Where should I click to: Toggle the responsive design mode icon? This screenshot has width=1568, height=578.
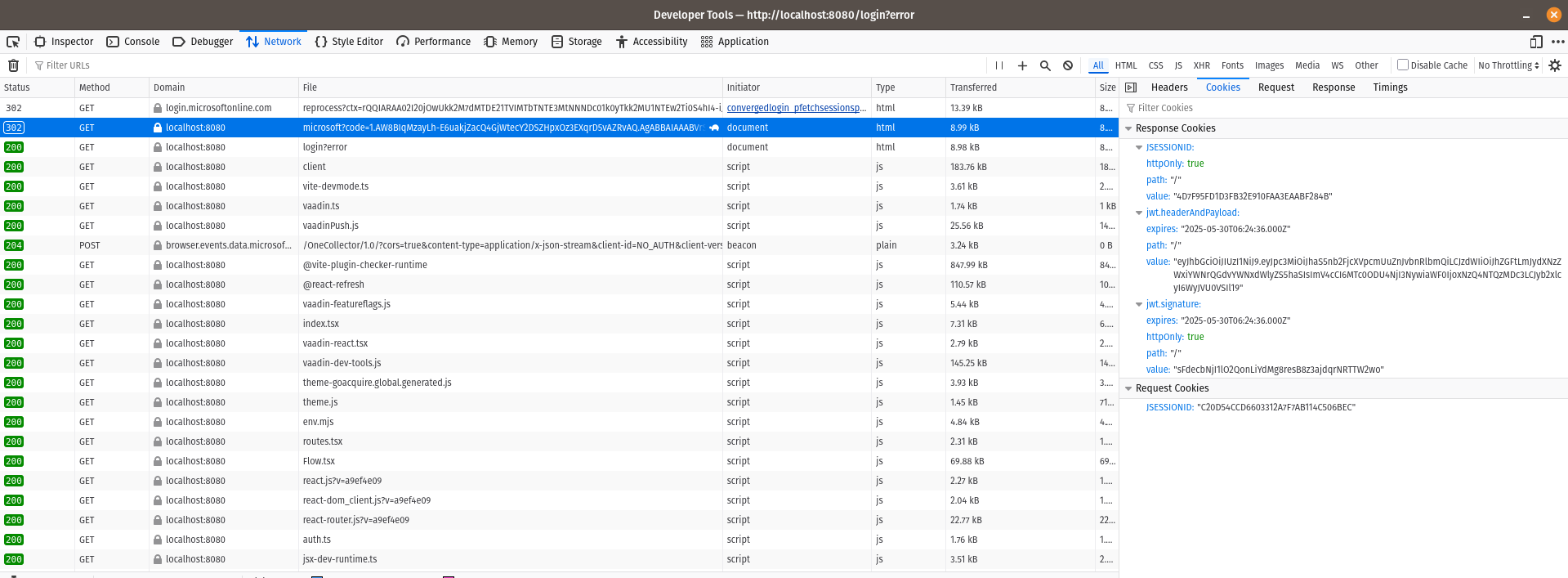(x=1536, y=42)
